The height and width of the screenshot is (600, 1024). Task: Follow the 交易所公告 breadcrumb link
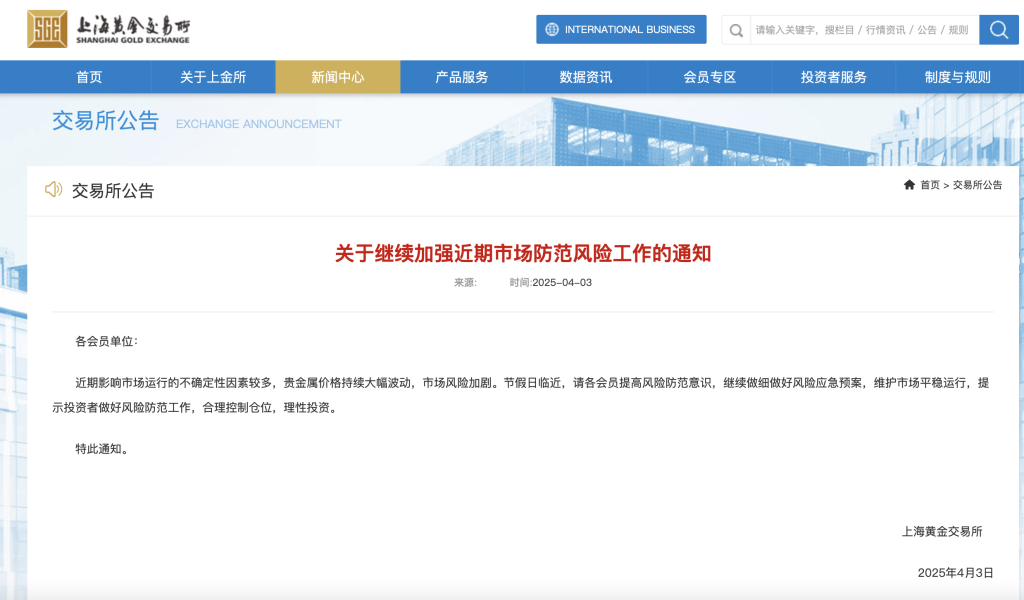tap(977, 185)
